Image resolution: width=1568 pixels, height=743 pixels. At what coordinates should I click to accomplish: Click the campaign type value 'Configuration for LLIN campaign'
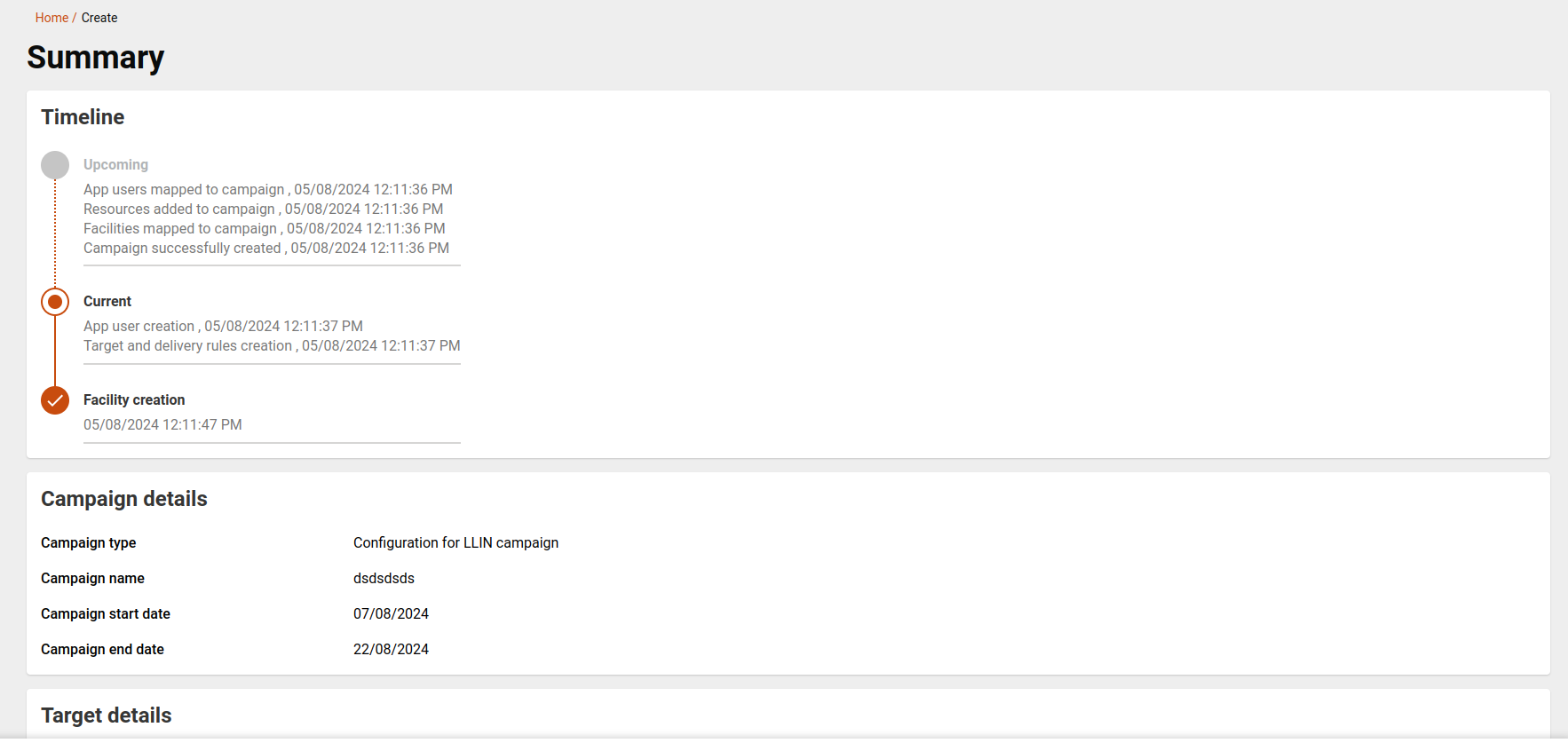(455, 543)
